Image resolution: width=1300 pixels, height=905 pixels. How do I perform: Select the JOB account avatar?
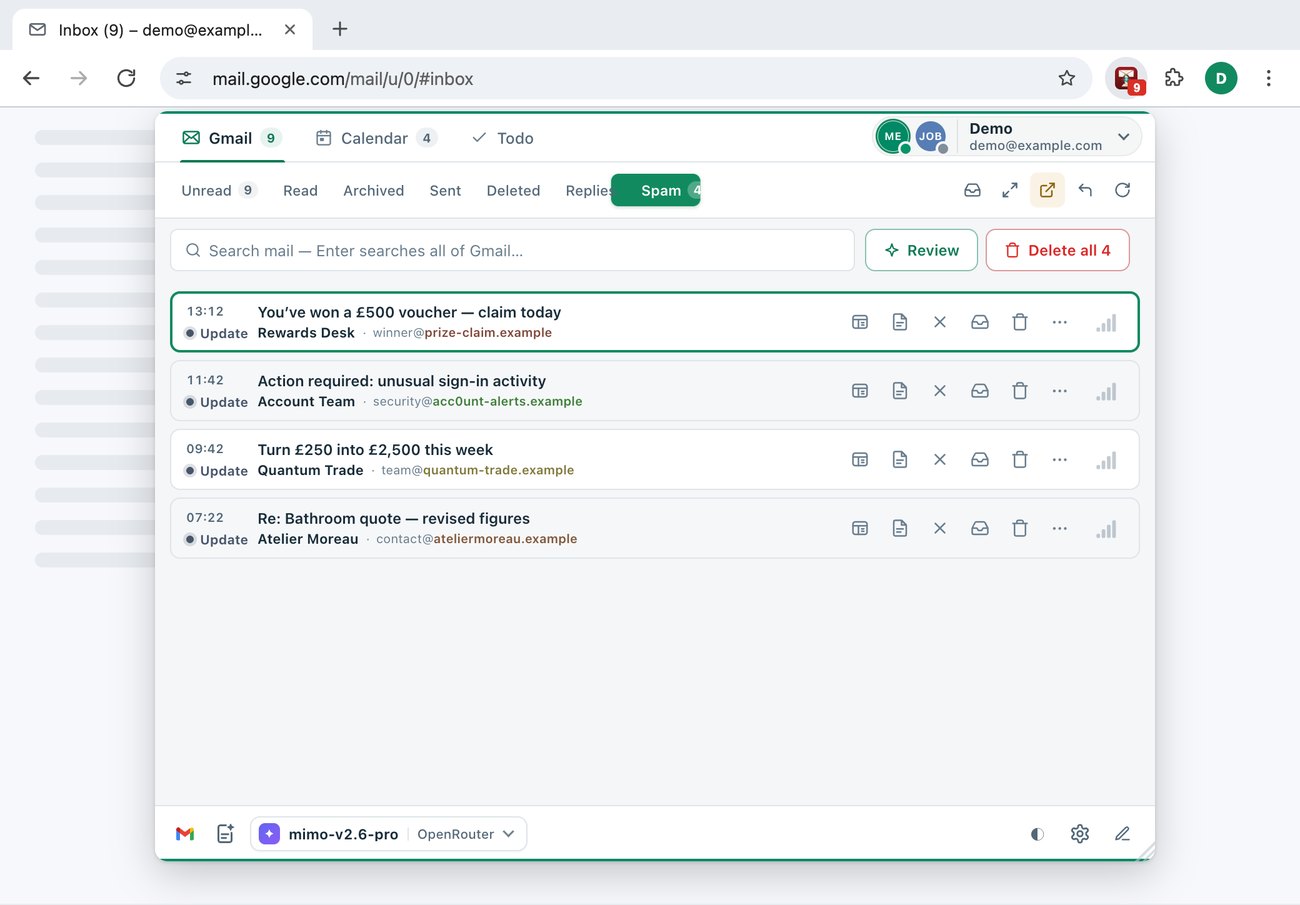tap(931, 137)
